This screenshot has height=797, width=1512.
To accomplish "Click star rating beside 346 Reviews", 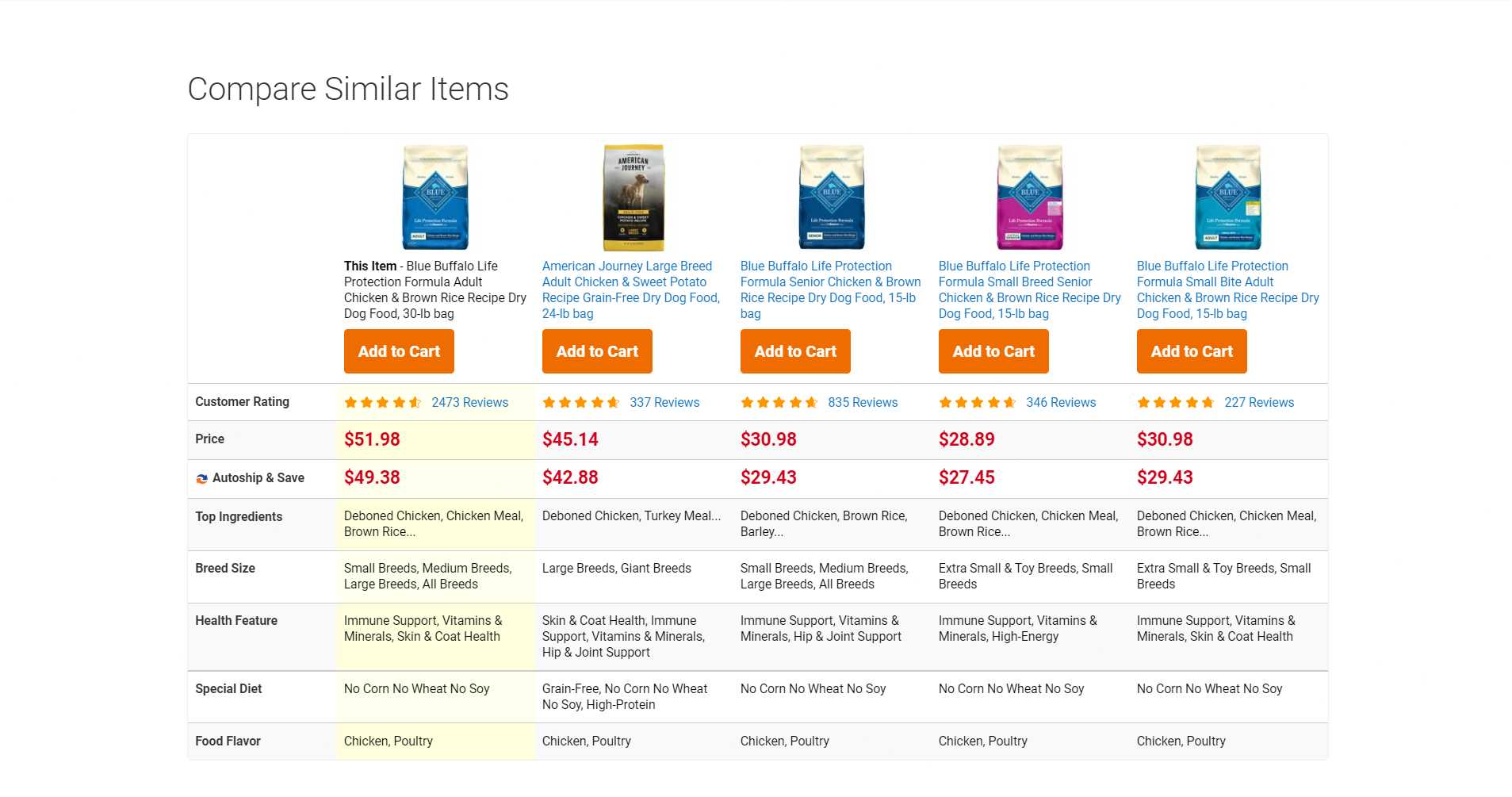I will click(x=977, y=403).
